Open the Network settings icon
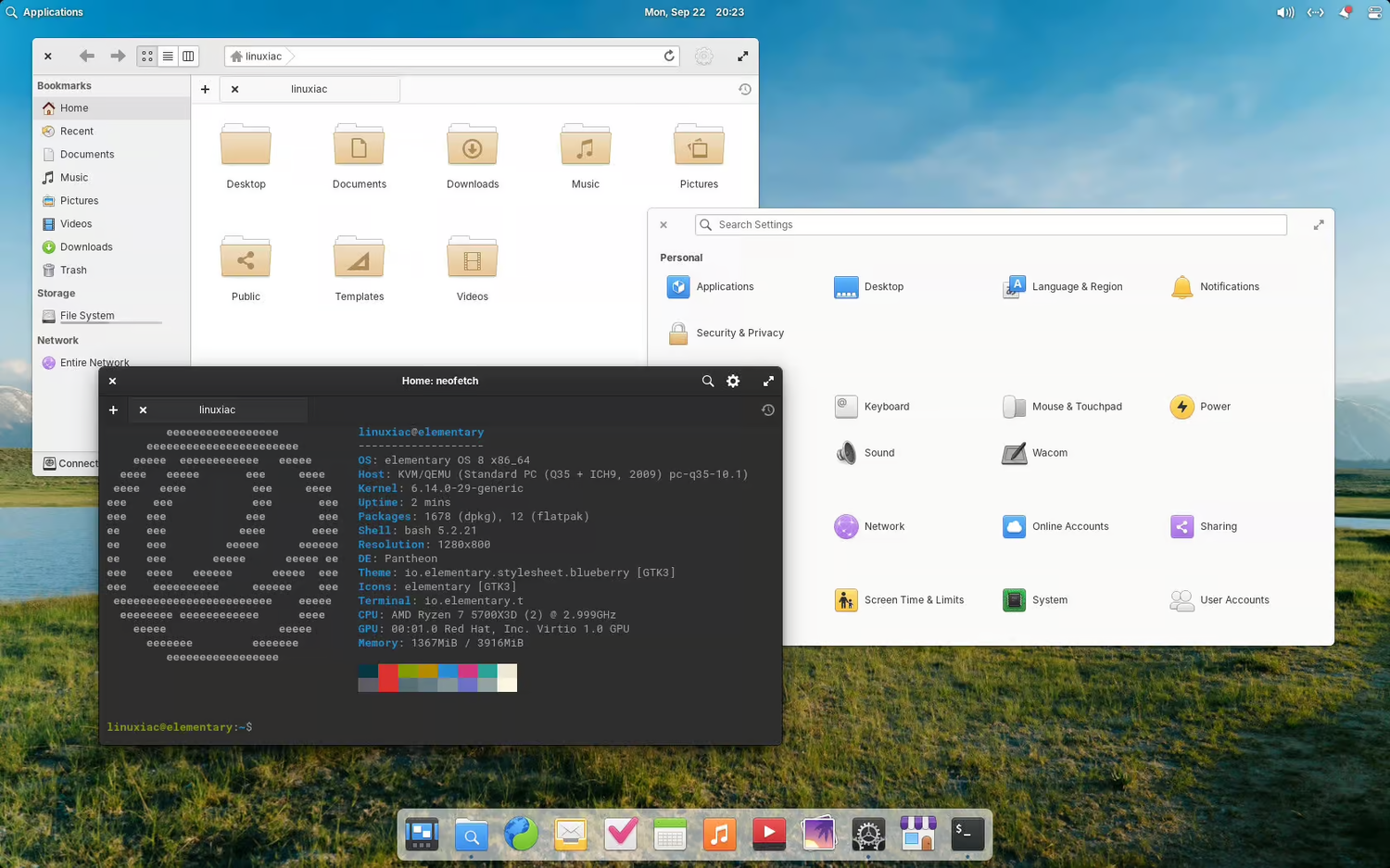This screenshot has height=868, width=1390. [846, 526]
